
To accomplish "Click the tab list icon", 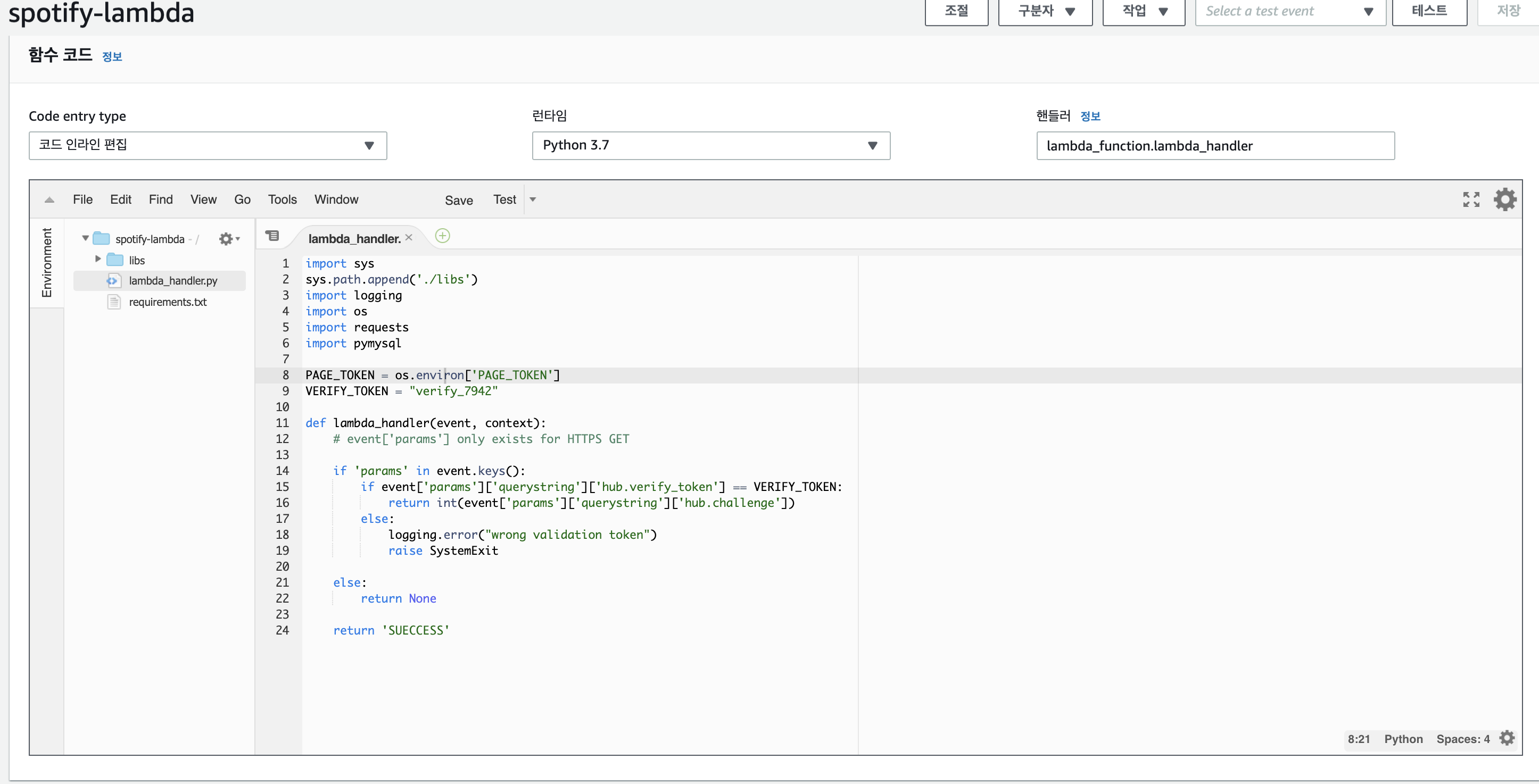I will (x=272, y=236).
